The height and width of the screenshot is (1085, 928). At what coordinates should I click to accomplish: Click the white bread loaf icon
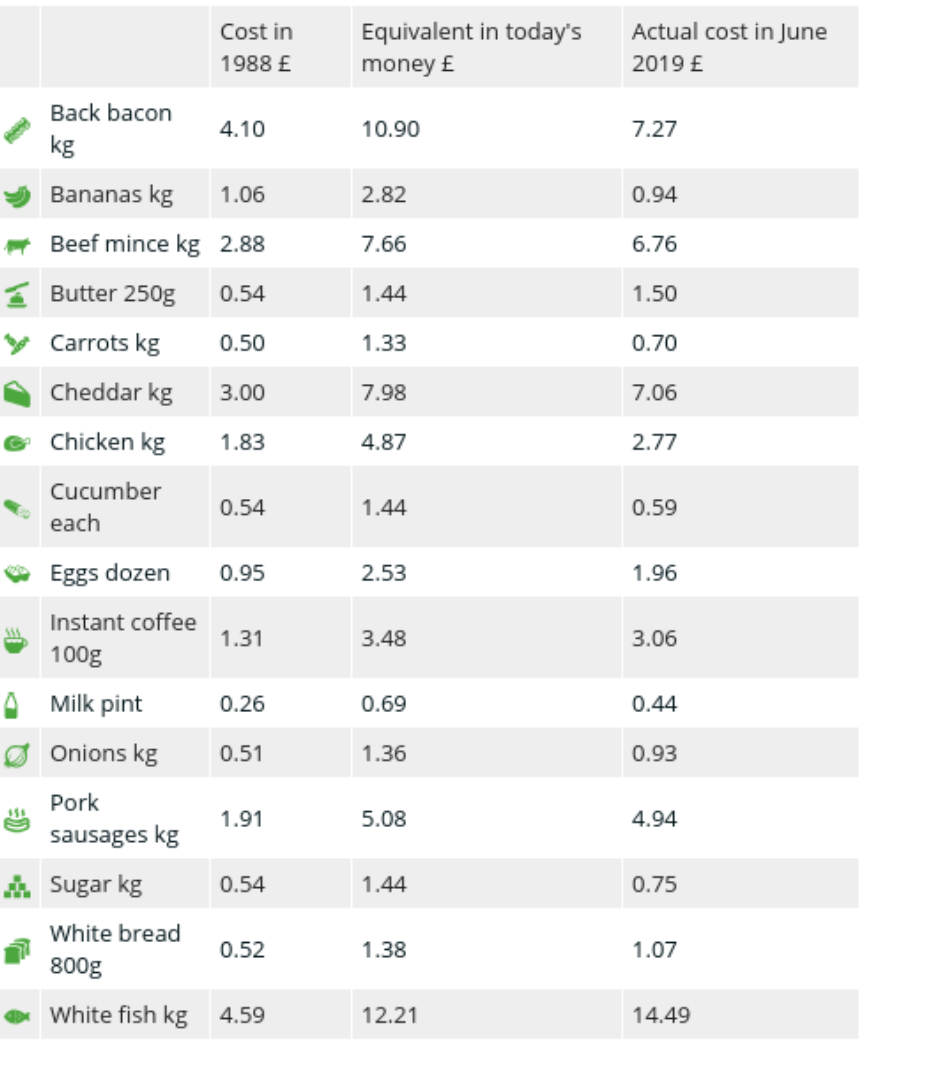point(17,950)
